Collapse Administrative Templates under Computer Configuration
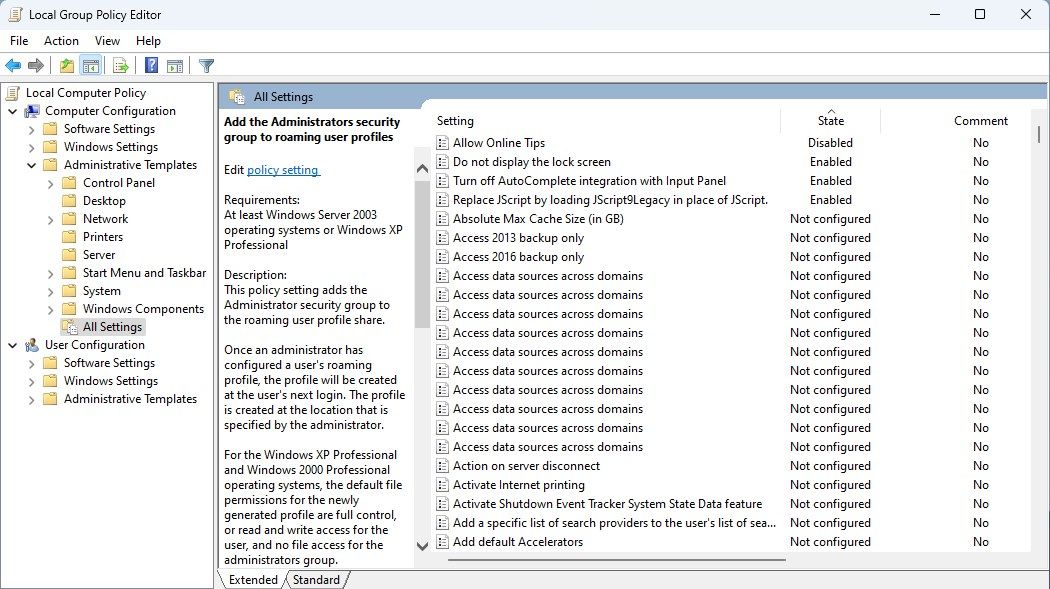The height and width of the screenshot is (589, 1050). coord(31,165)
